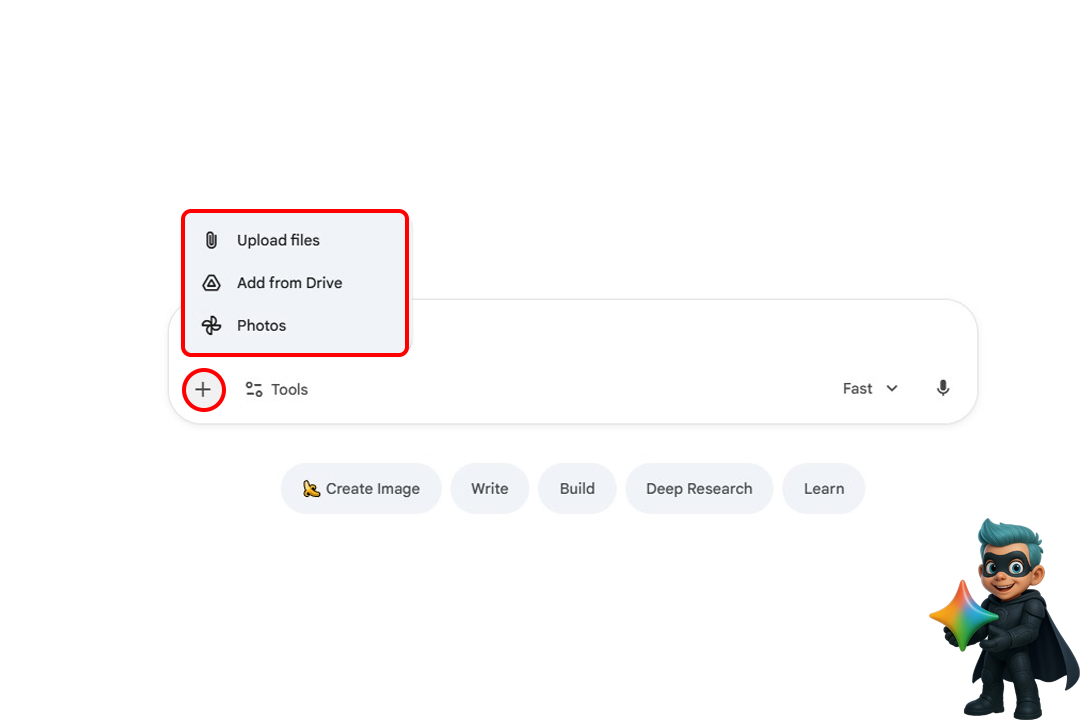Click the Tools sliders icon
This screenshot has height=720, width=1080.
(x=252, y=389)
